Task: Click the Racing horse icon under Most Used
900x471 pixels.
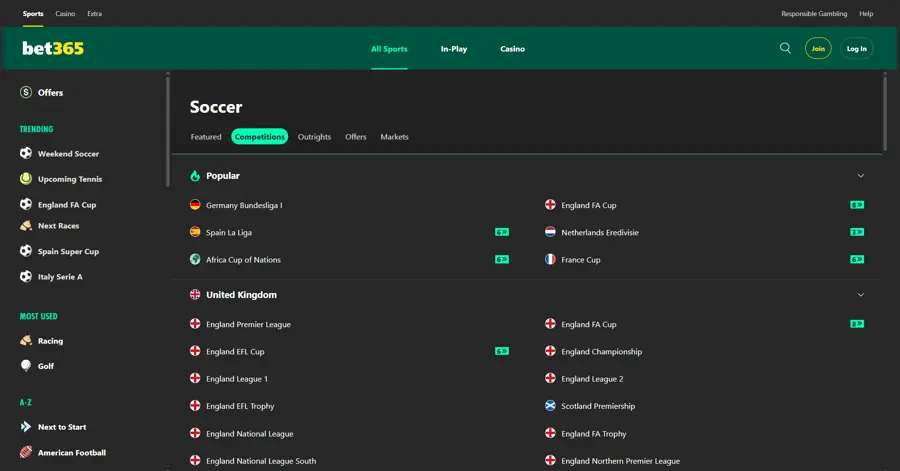Action: pos(26,340)
